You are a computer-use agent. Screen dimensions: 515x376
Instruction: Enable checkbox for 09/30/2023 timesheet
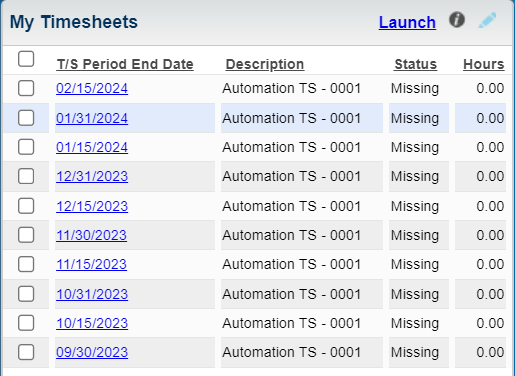[x=26, y=352]
